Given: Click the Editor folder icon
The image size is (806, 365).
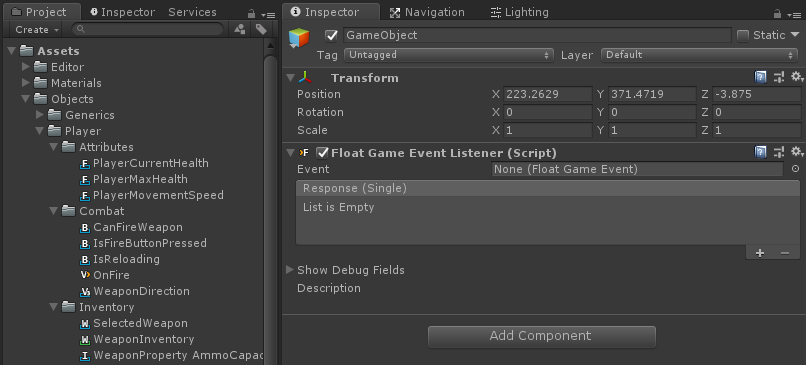Looking at the screenshot, I should (41, 67).
